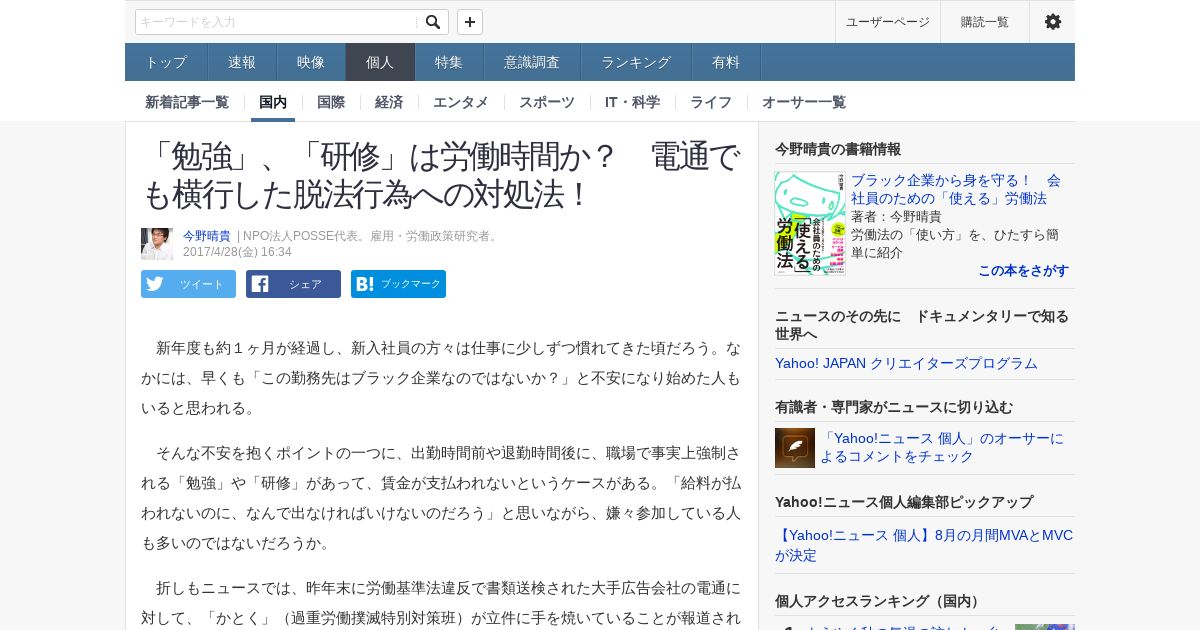Switch to the 速報 tab

[x=242, y=62]
